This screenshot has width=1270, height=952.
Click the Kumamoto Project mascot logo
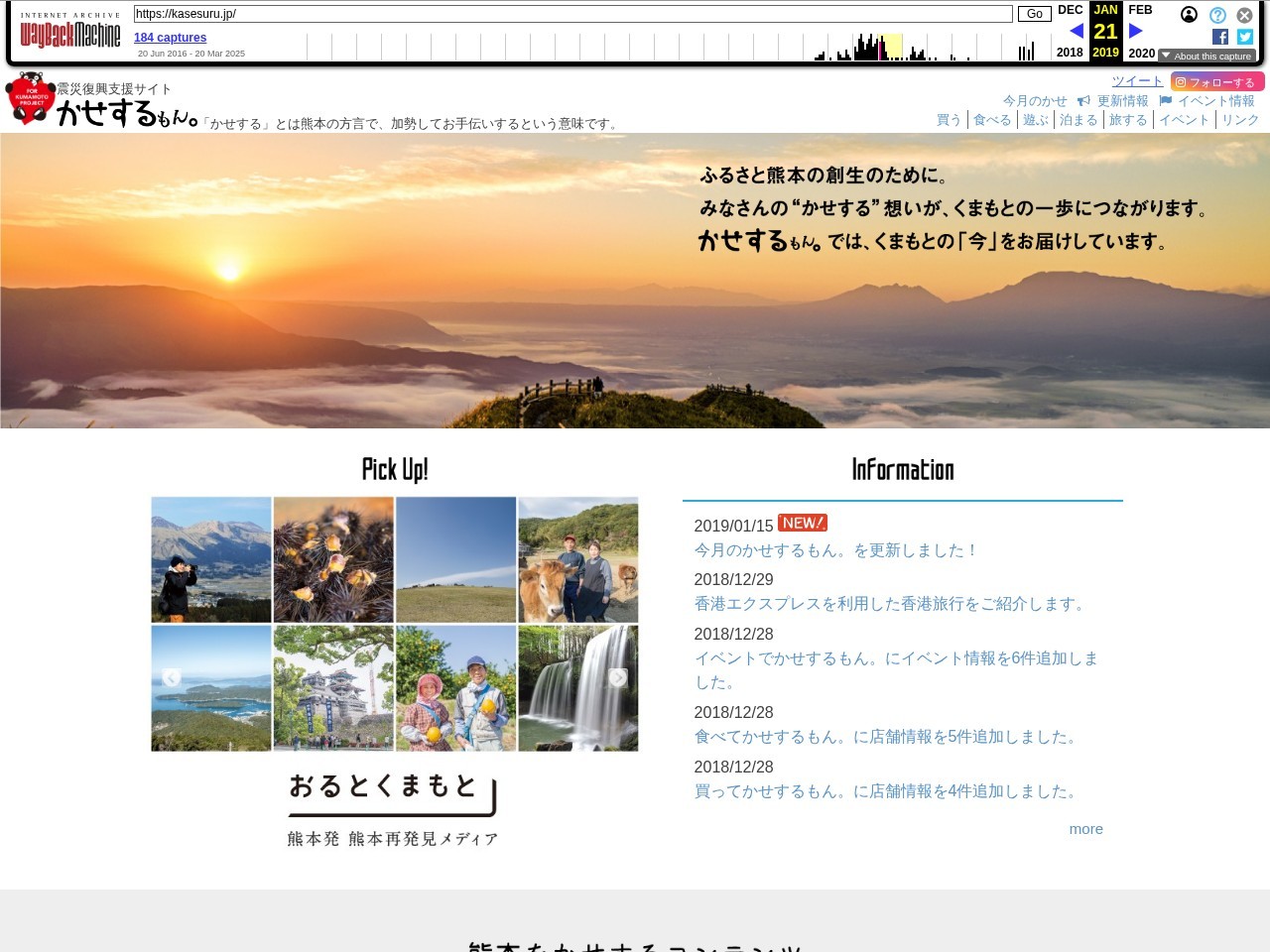click(30, 98)
